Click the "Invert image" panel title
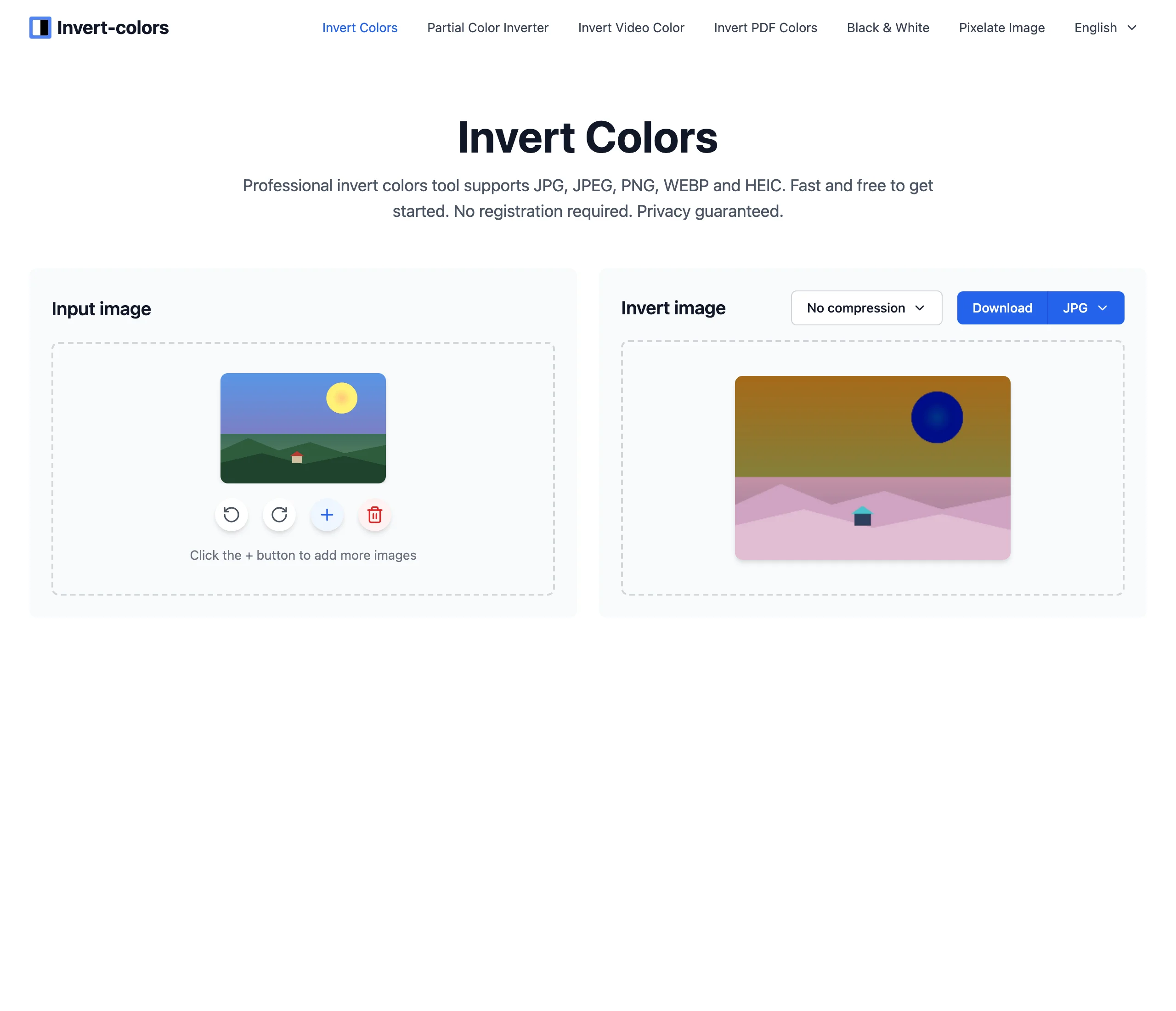 click(673, 308)
